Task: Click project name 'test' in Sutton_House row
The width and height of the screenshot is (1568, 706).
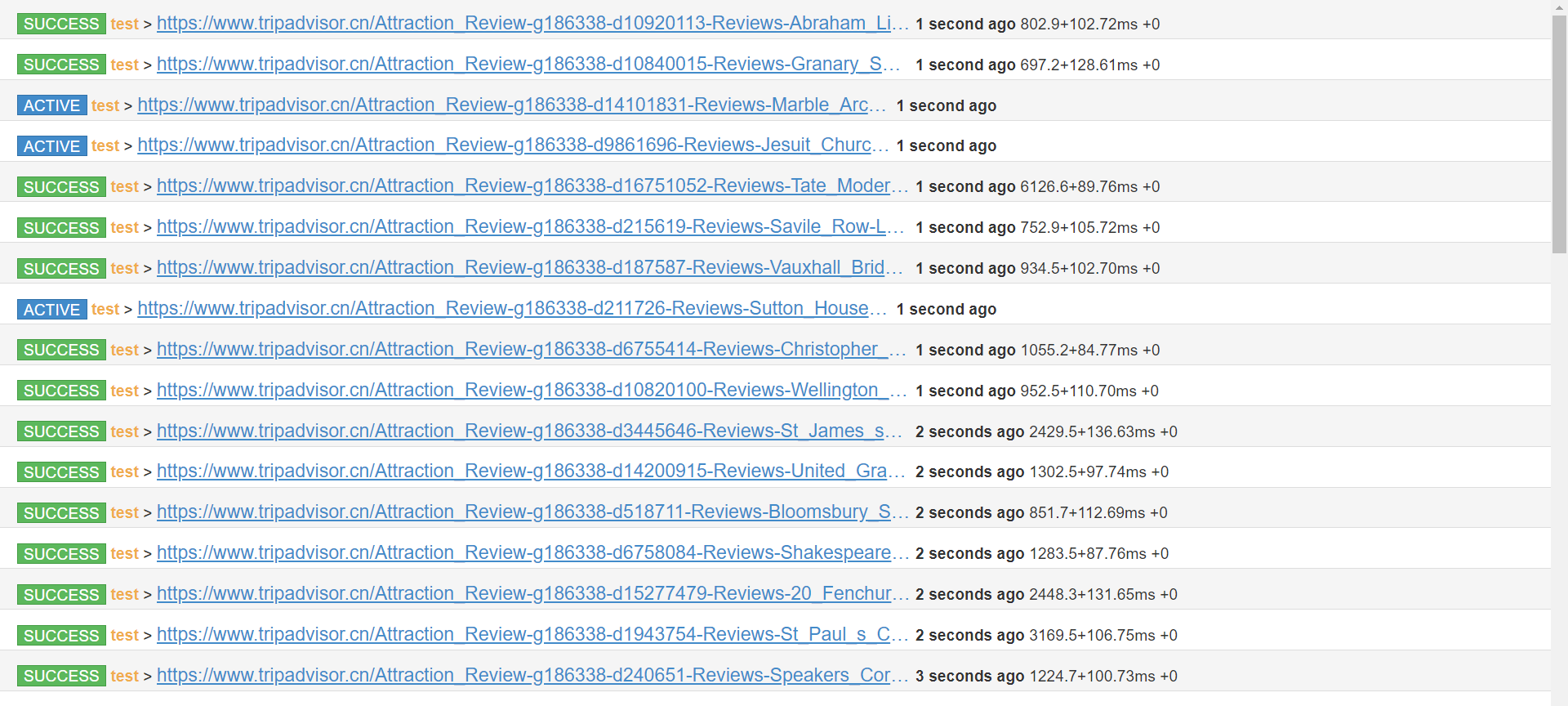Action: click(x=105, y=310)
